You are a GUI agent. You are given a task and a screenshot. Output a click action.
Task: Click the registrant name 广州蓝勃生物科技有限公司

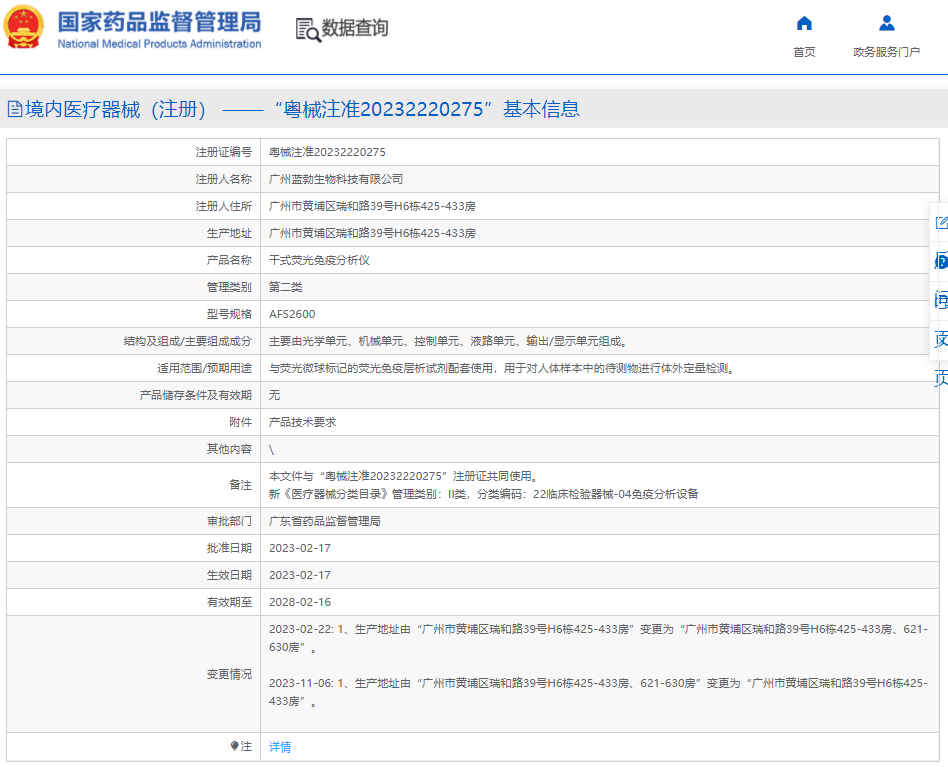[336, 180]
